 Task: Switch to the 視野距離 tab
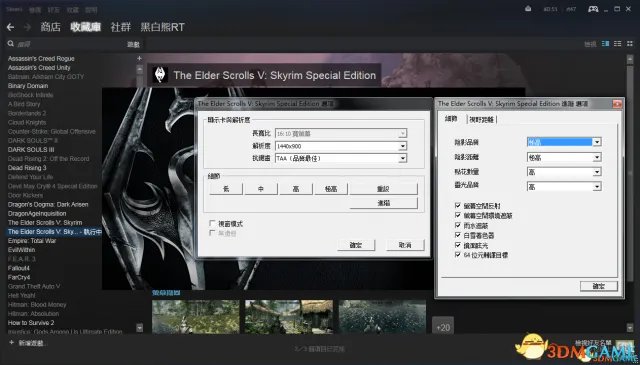(x=482, y=120)
